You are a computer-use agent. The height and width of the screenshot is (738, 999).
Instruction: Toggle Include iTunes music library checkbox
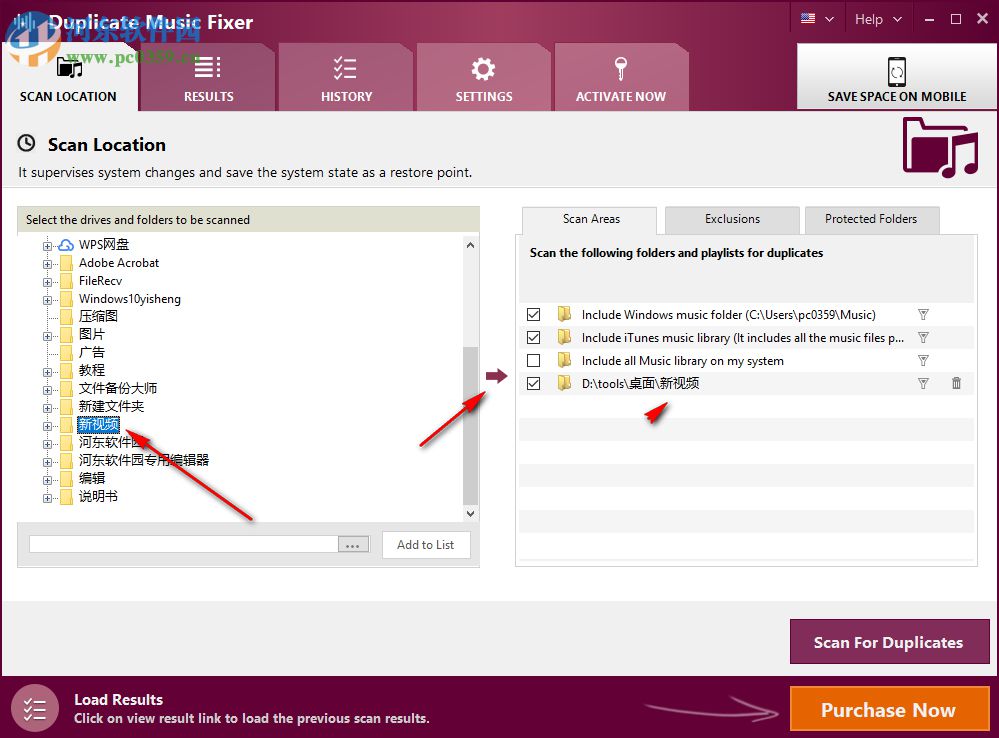coord(534,337)
